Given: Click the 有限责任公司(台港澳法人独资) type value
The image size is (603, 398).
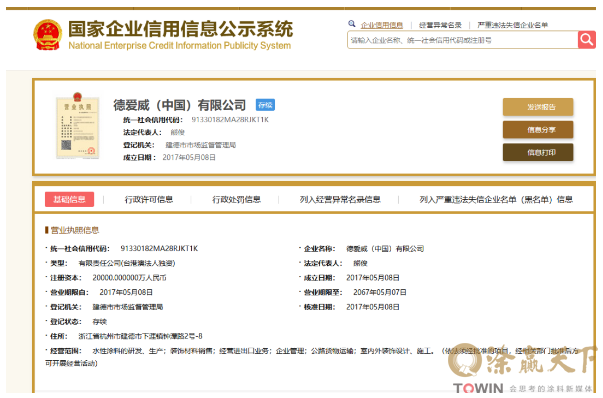Looking at the screenshot, I should coord(127,263).
